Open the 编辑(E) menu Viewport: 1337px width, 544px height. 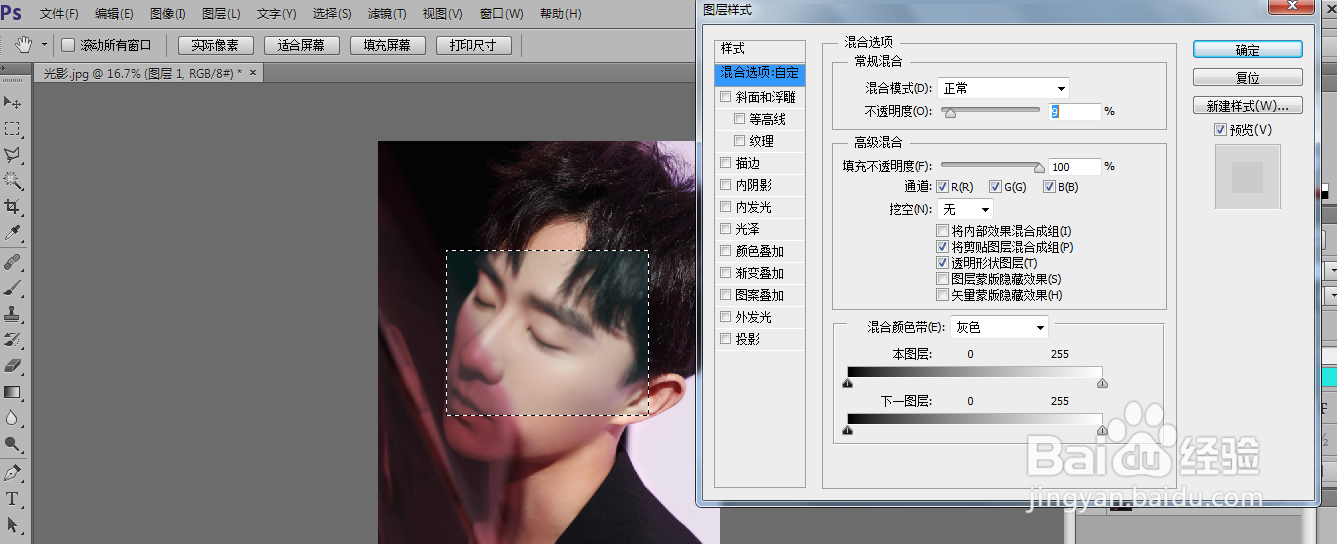(114, 14)
